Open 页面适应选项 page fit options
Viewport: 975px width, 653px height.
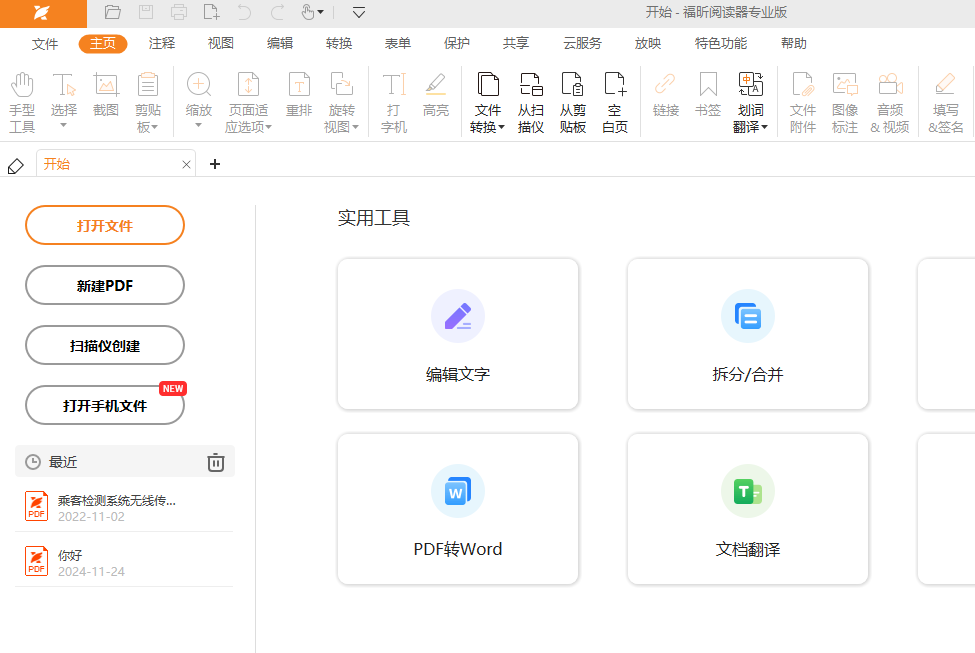[x=248, y=103]
